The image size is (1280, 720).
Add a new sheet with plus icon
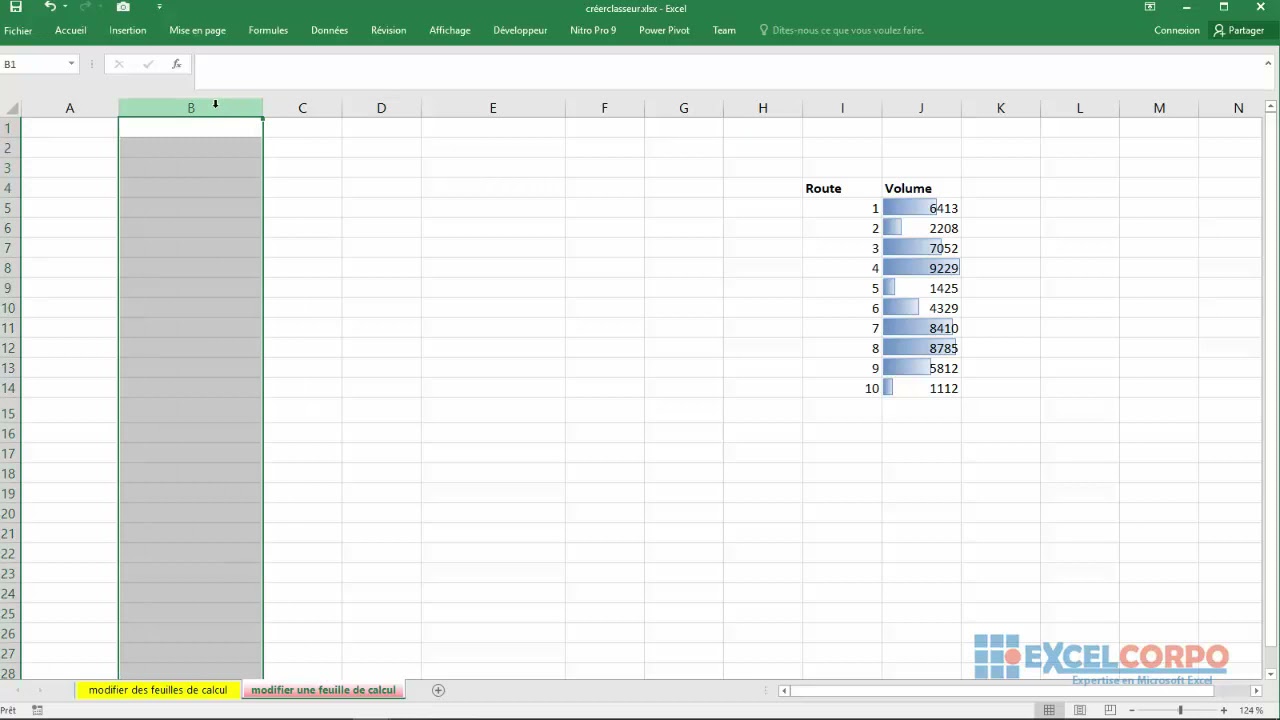click(438, 690)
